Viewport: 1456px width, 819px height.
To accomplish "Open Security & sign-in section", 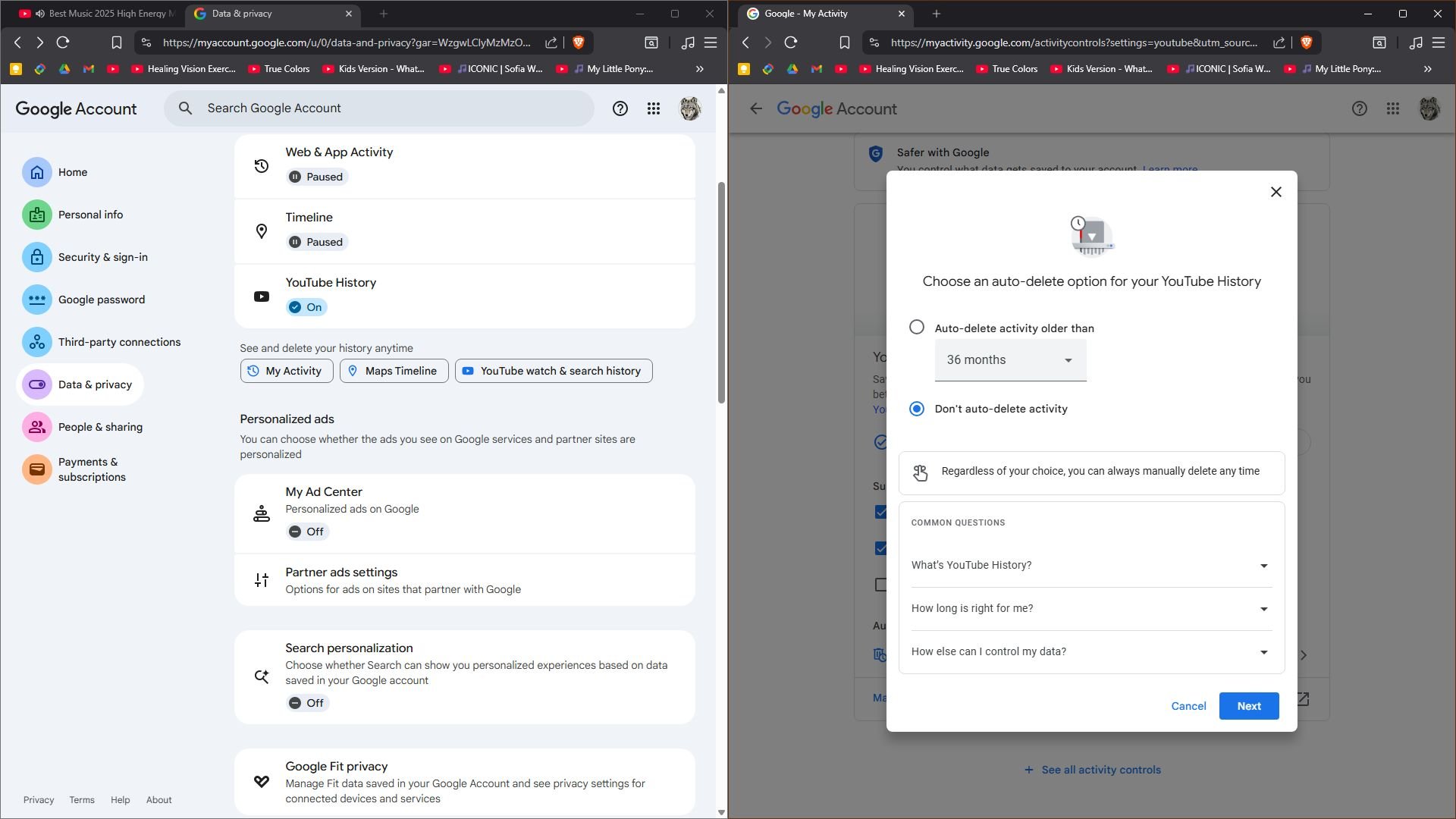I will (x=86, y=258).
